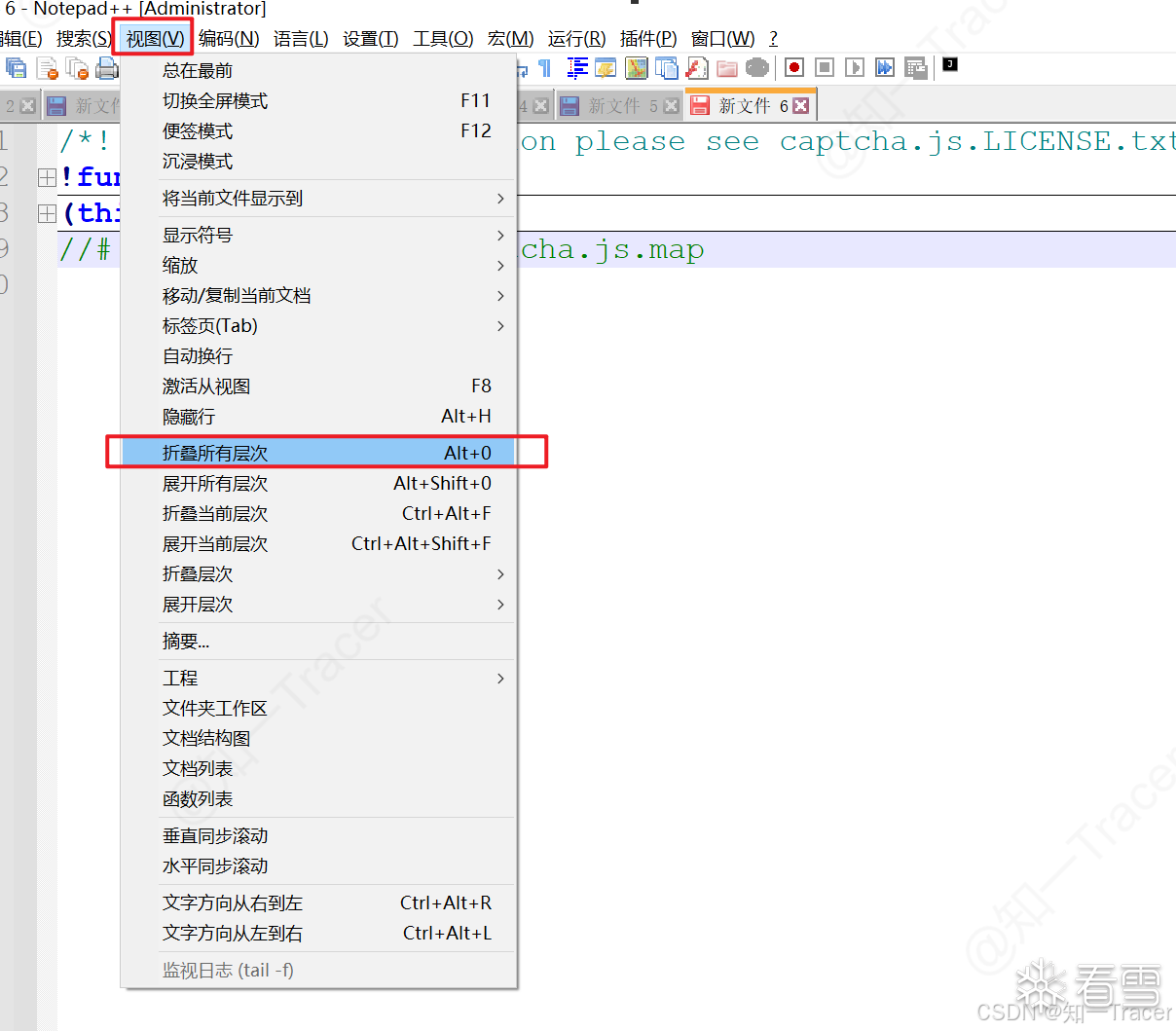
Task: Click the Run Macro Multiple Times icon
Action: [x=885, y=67]
